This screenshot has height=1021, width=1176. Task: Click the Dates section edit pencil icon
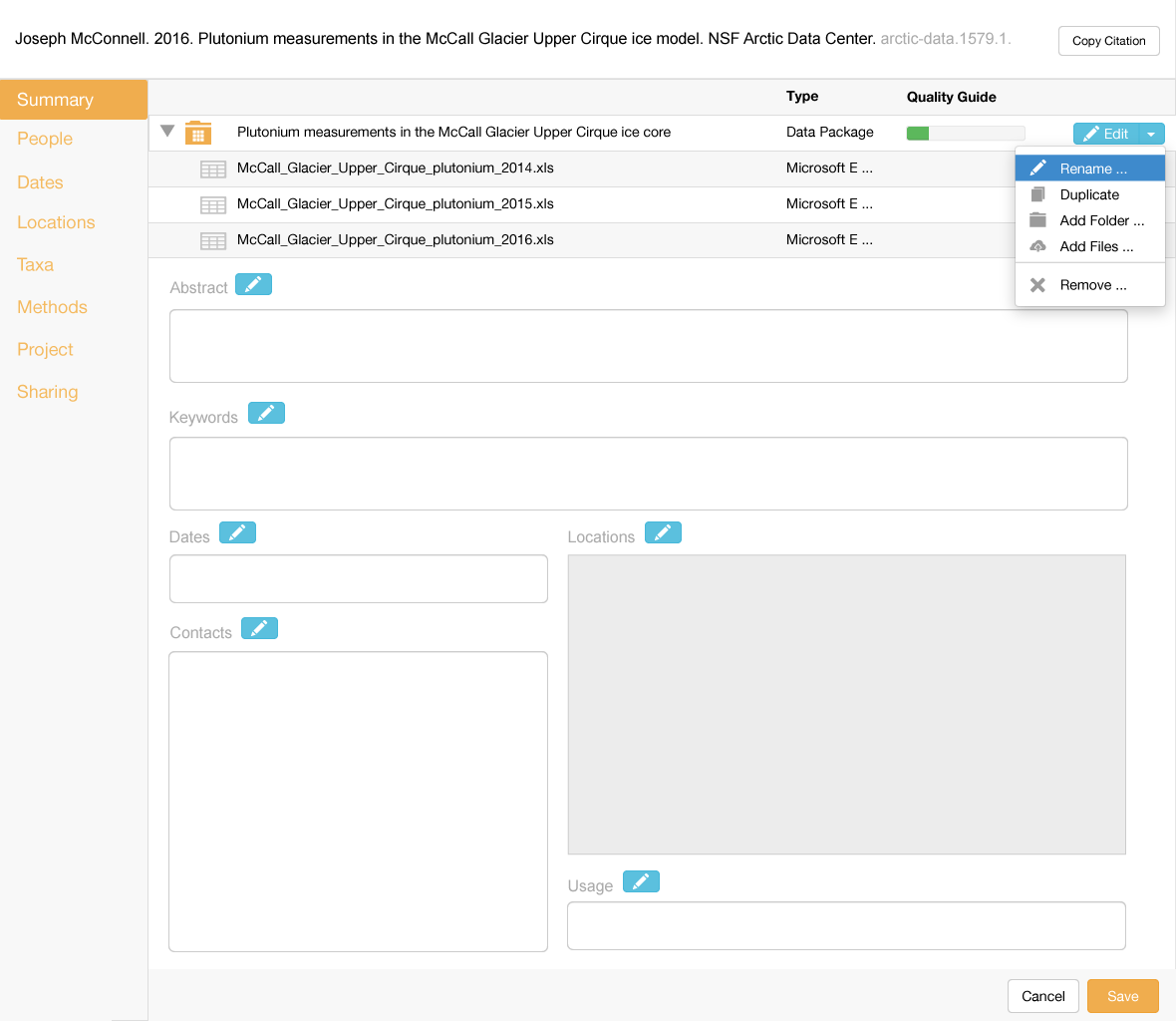pyautogui.click(x=237, y=532)
